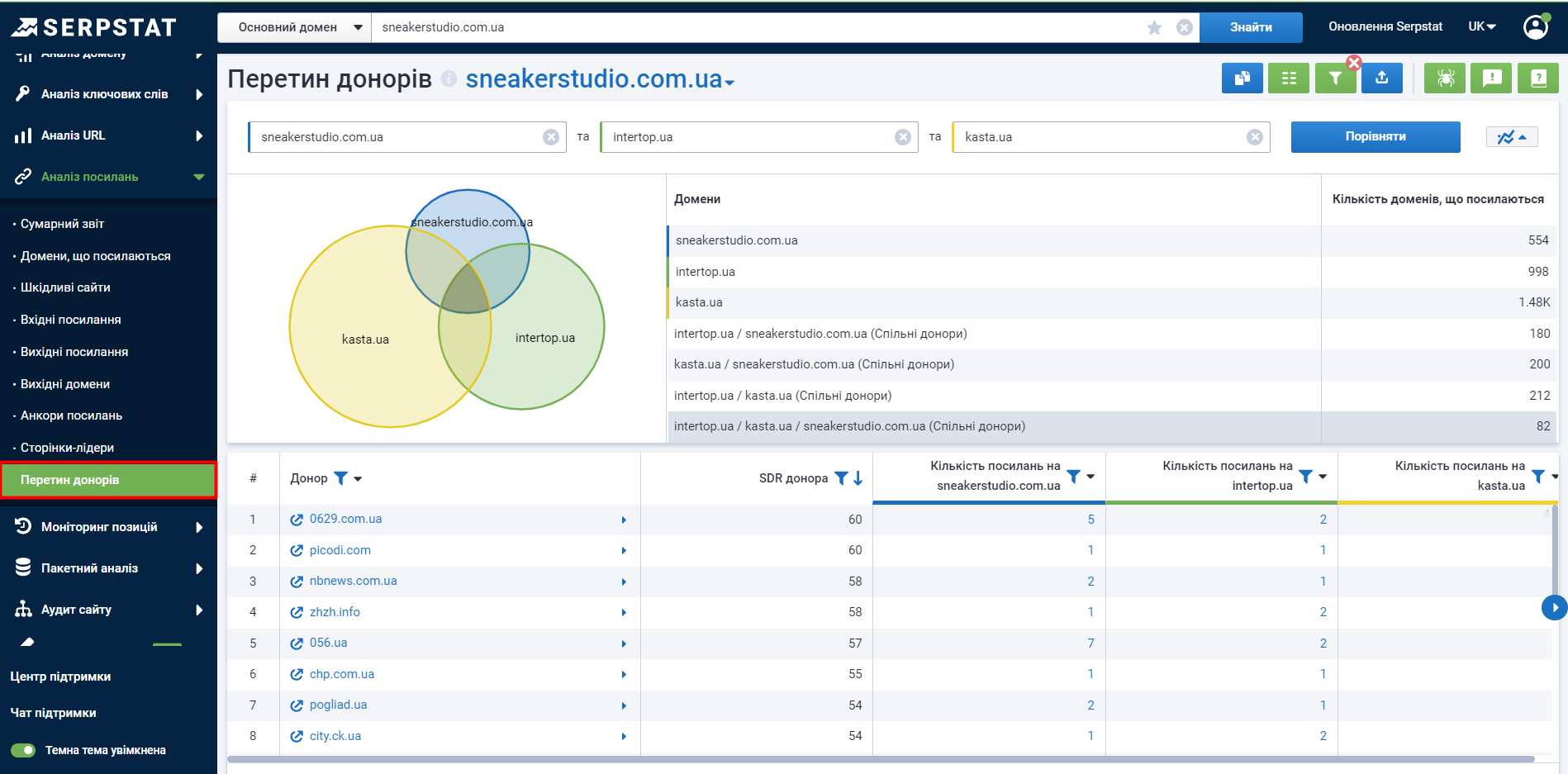Select 'Сумарний звіт' menu item
Screen dimensions: 1568x774
(63, 224)
